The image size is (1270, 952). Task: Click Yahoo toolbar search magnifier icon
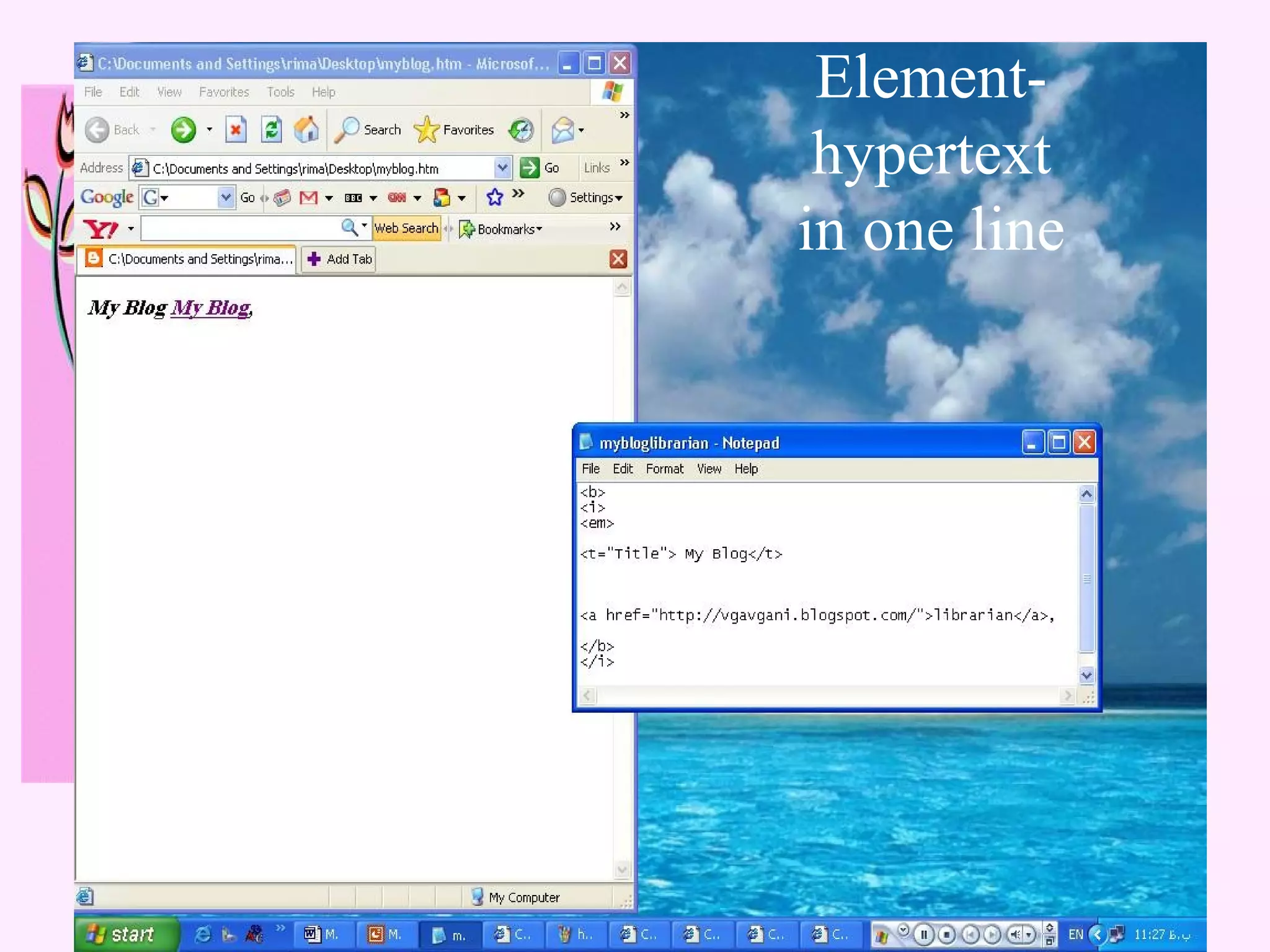click(349, 227)
